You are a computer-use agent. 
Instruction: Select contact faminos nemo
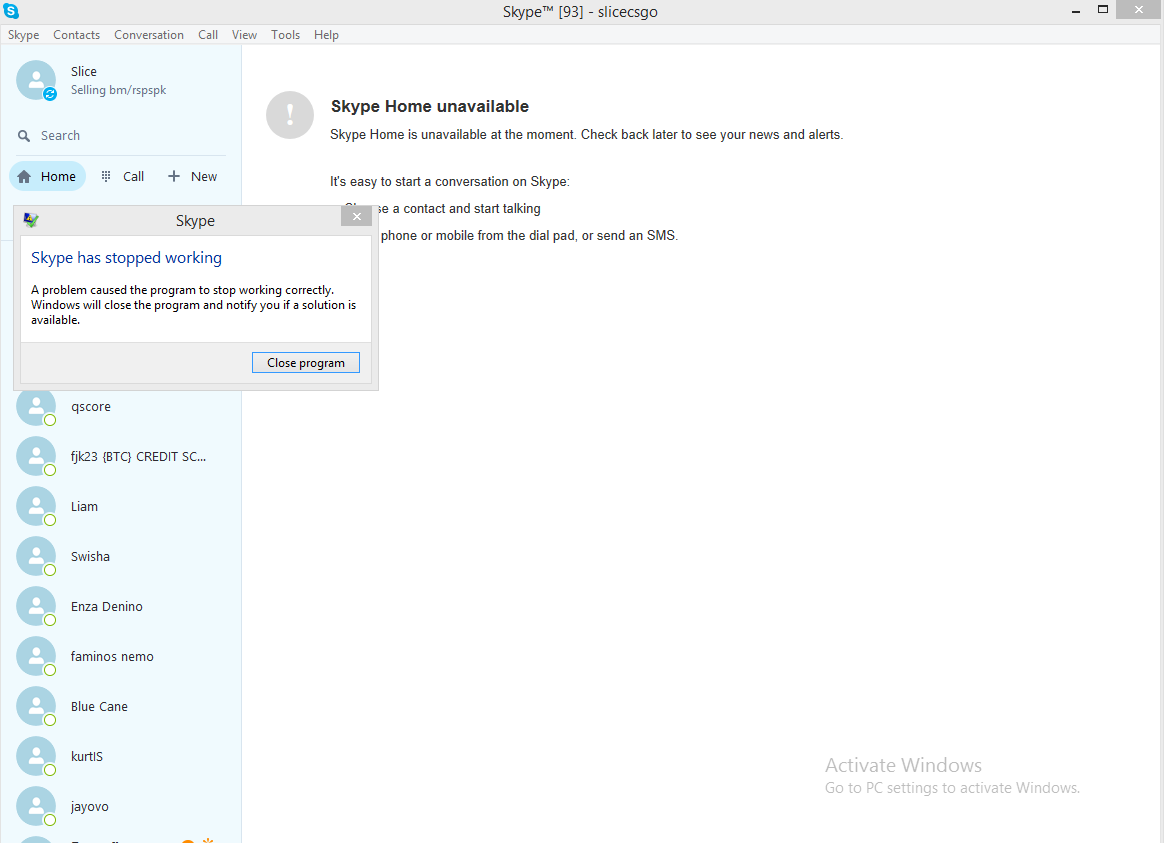[x=121, y=656]
